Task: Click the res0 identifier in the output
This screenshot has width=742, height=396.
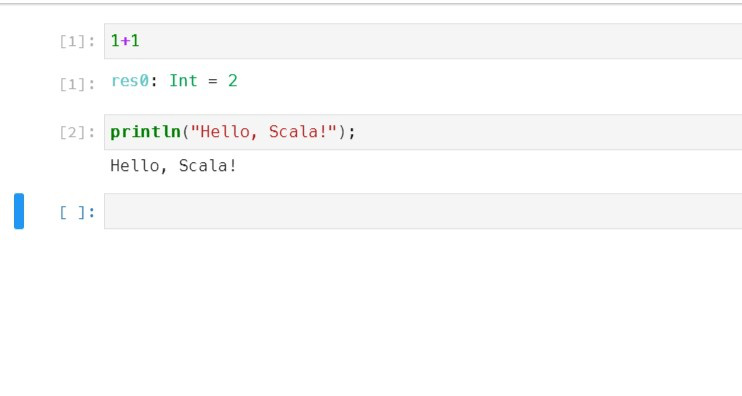Action: pyautogui.click(x=130, y=81)
